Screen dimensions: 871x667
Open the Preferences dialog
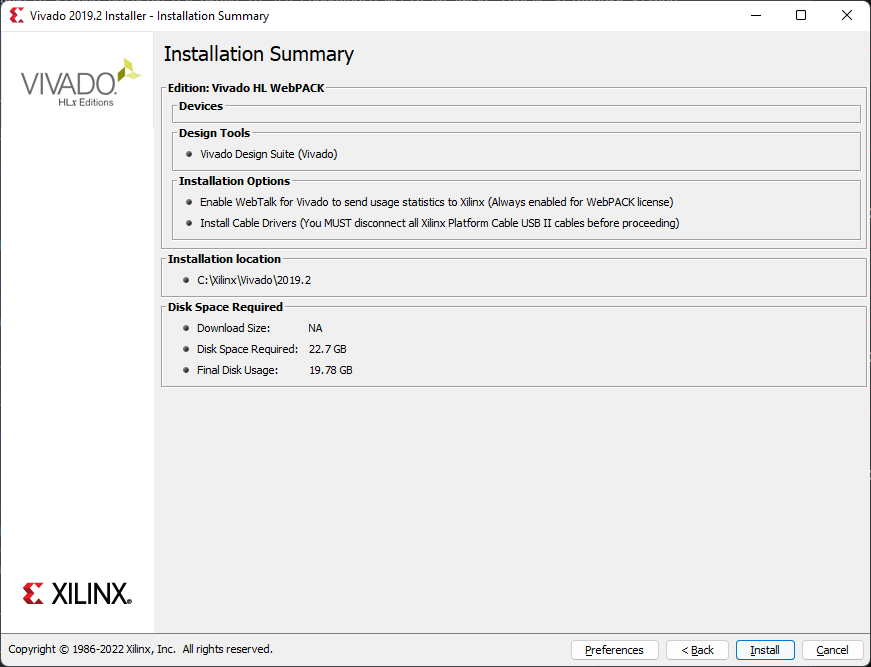click(614, 650)
